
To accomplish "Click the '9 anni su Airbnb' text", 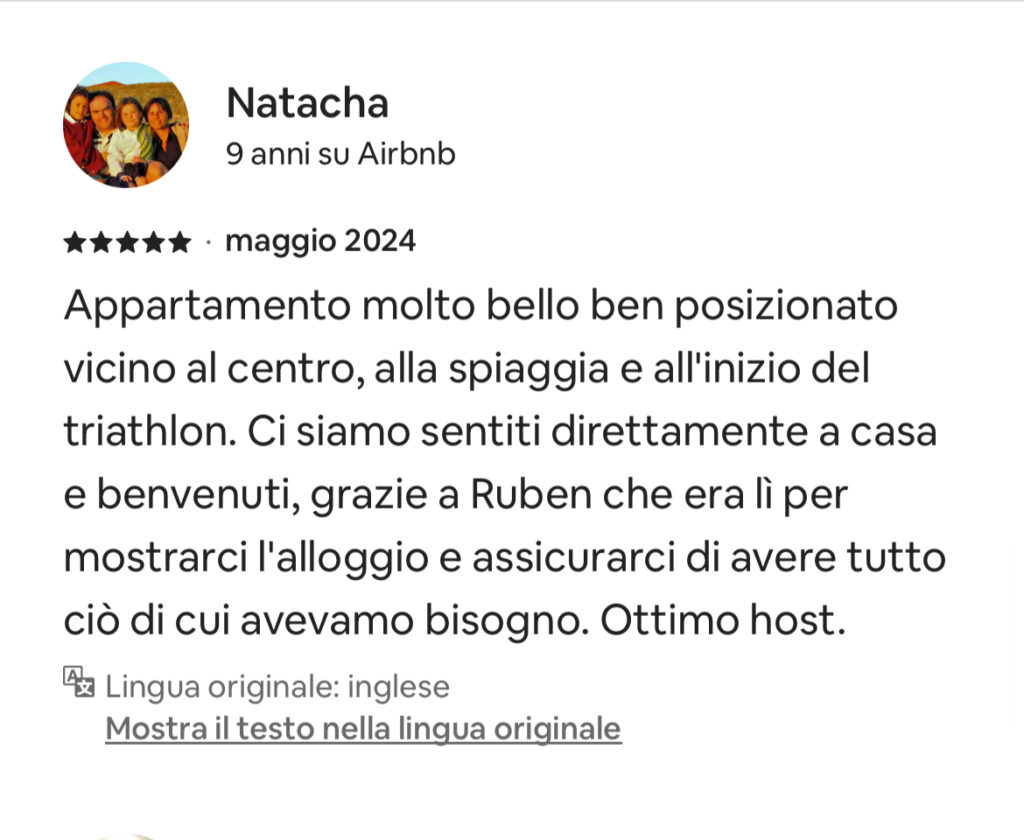I will click(341, 155).
